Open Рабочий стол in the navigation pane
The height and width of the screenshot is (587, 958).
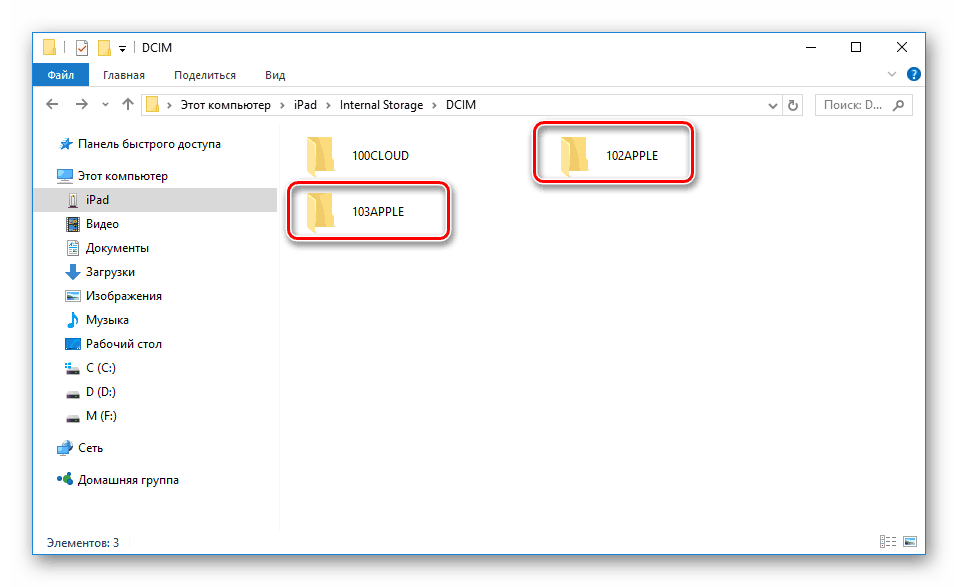114,344
